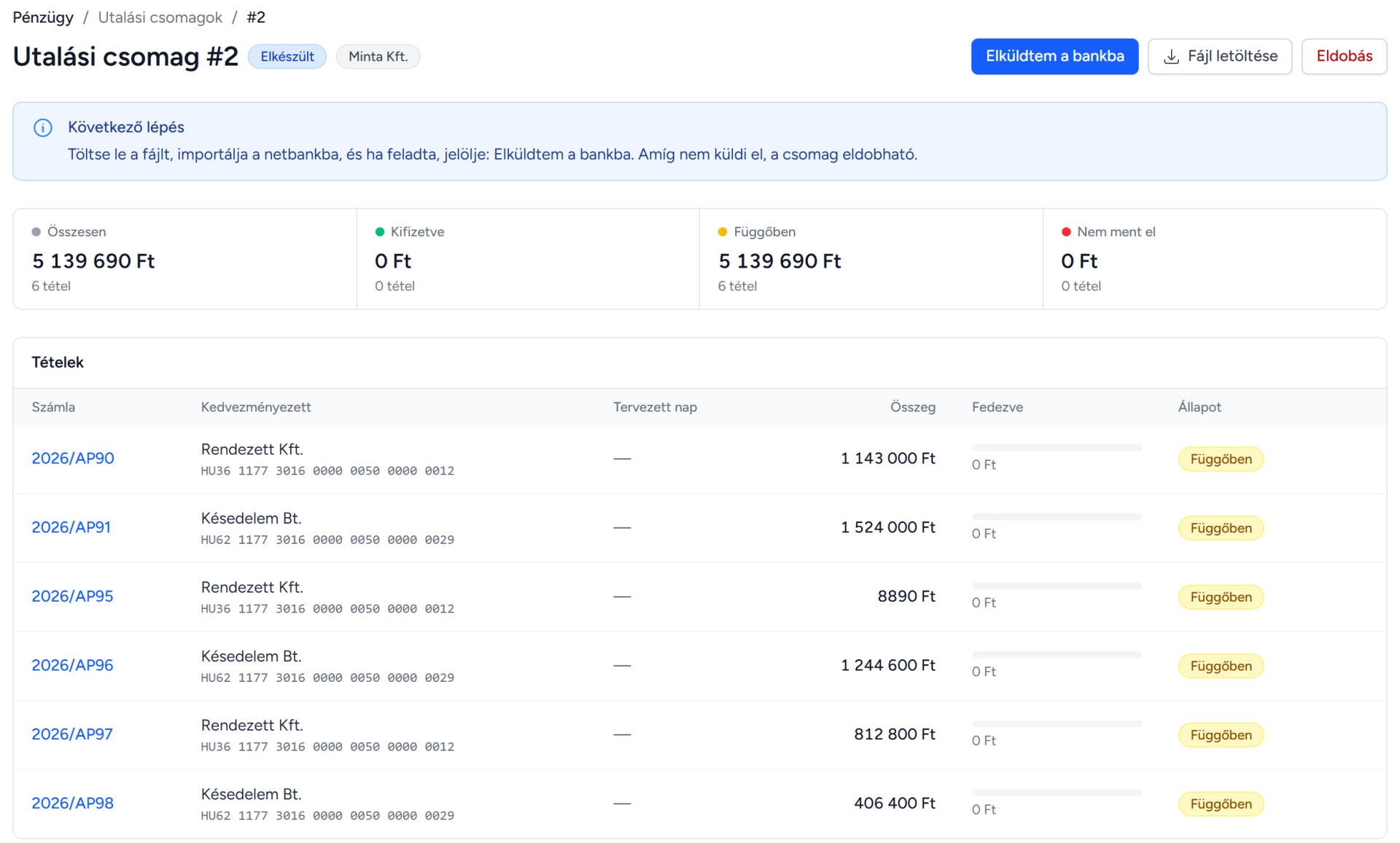1400x843 pixels.
Task: Click the Fedezve progress bar for 2026/AP90
Action: point(1057,448)
